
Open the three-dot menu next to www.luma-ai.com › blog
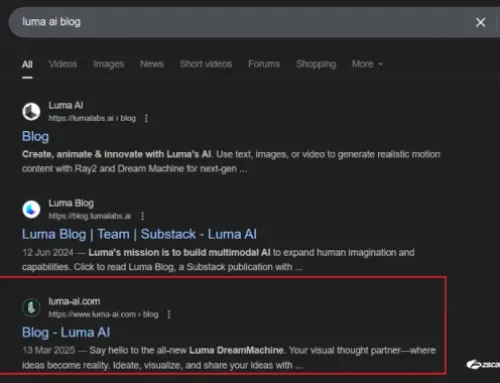click(169, 314)
